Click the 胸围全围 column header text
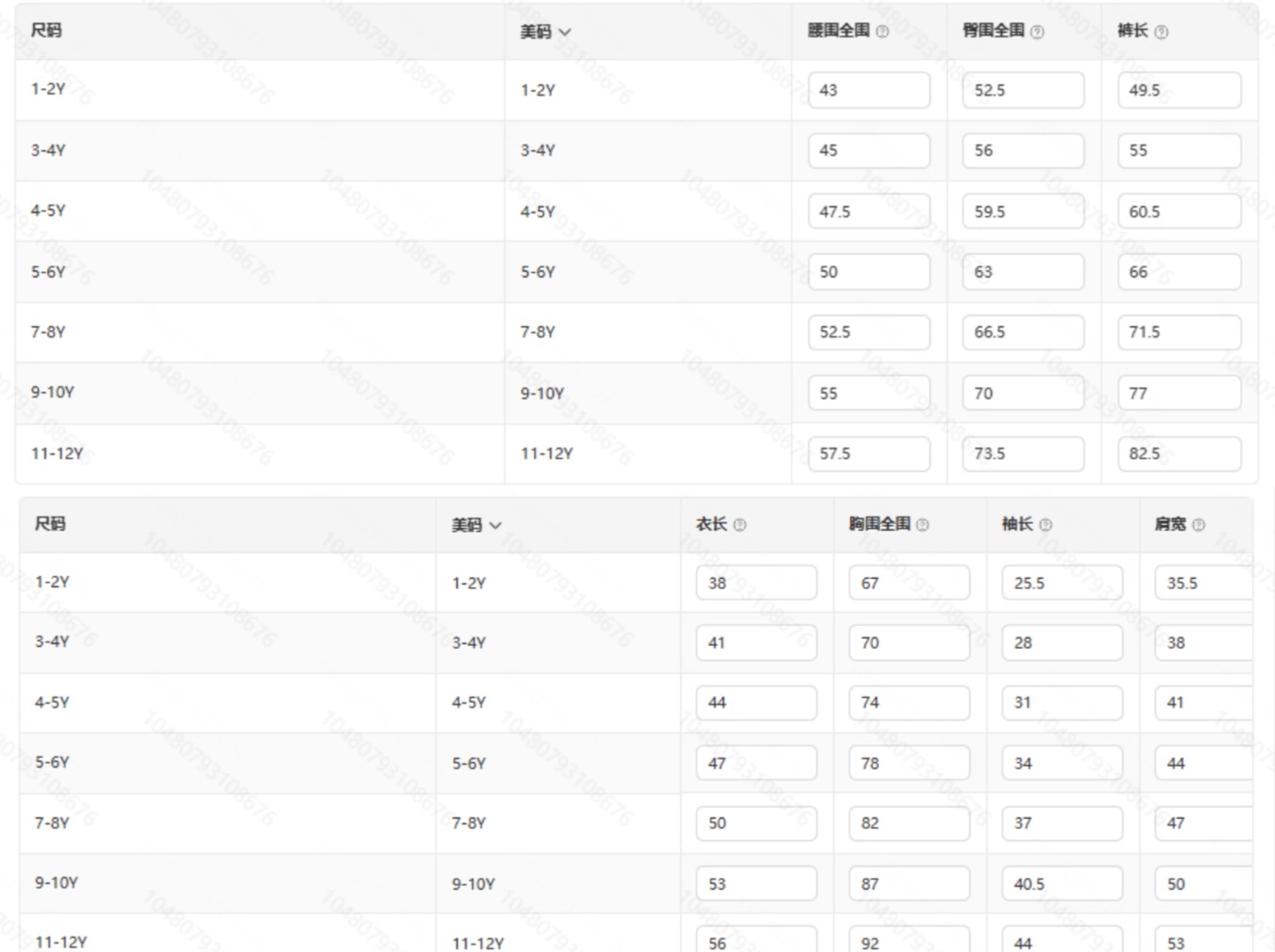This screenshot has width=1275, height=952. click(879, 524)
